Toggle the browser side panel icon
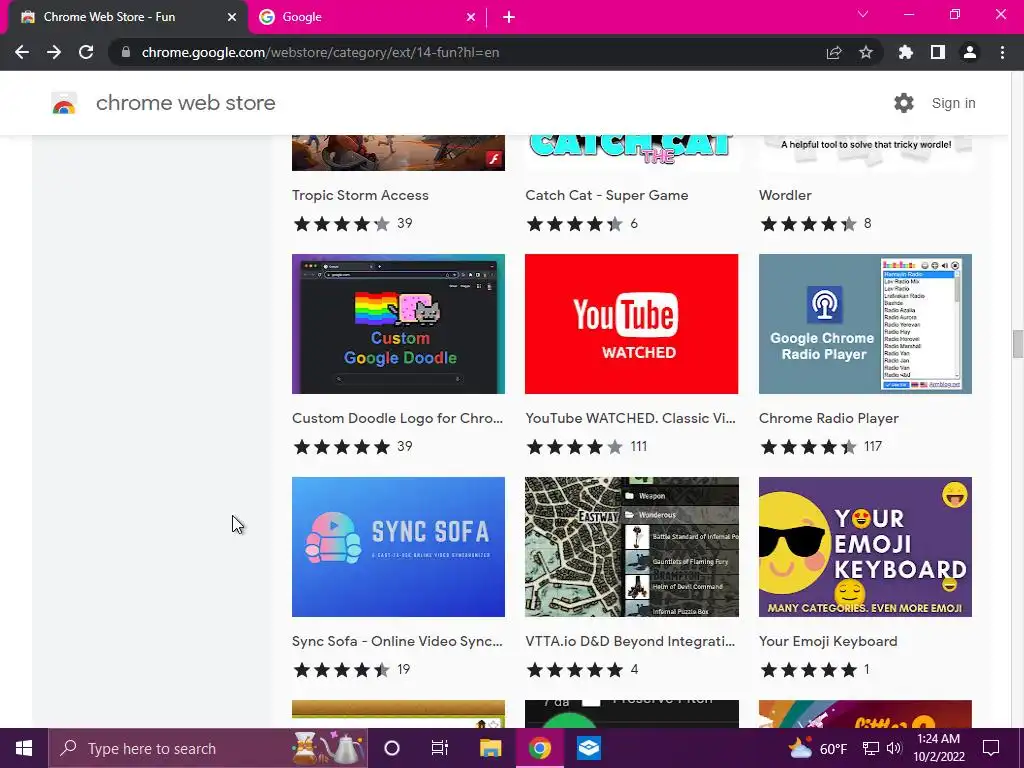1024x768 pixels. coord(938,52)
